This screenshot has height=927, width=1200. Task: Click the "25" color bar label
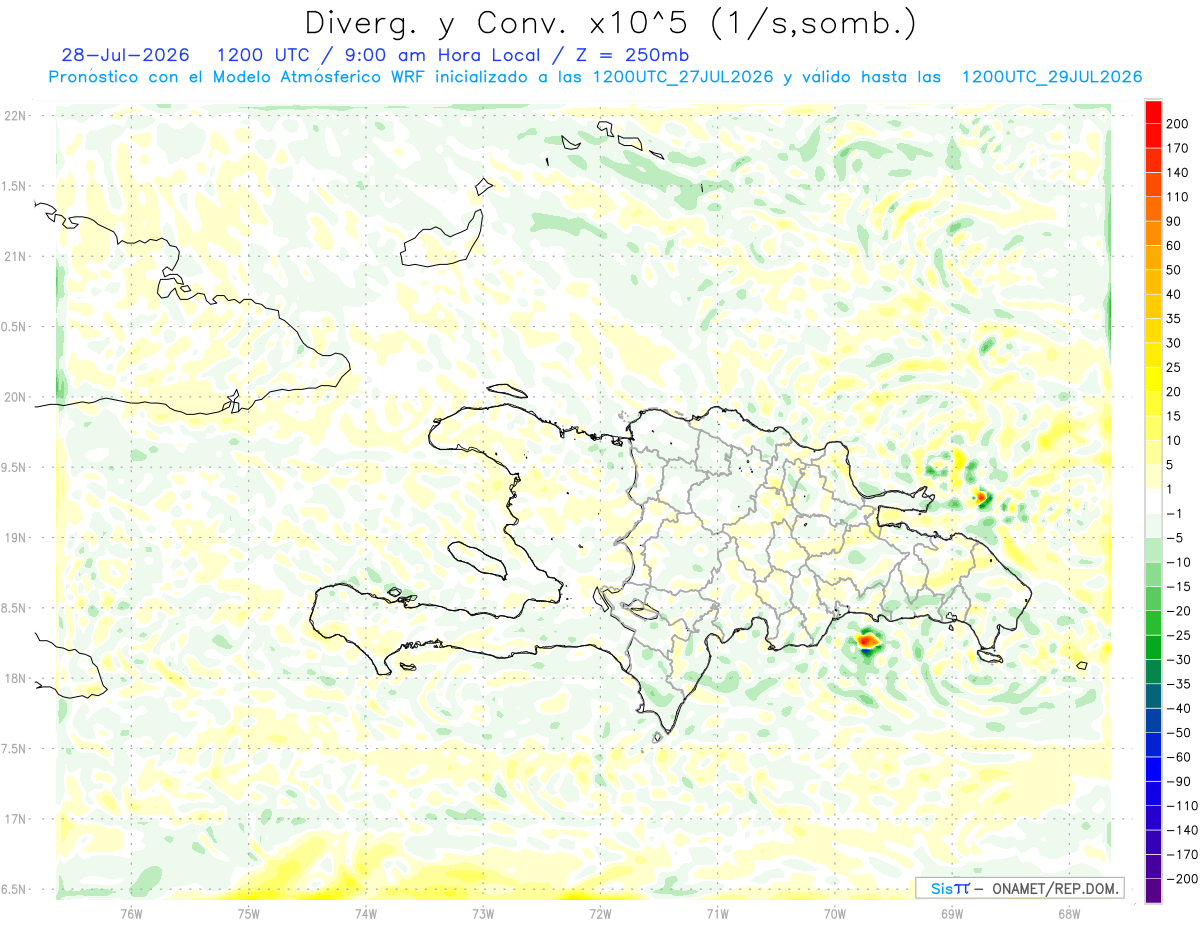point(1174,368)
